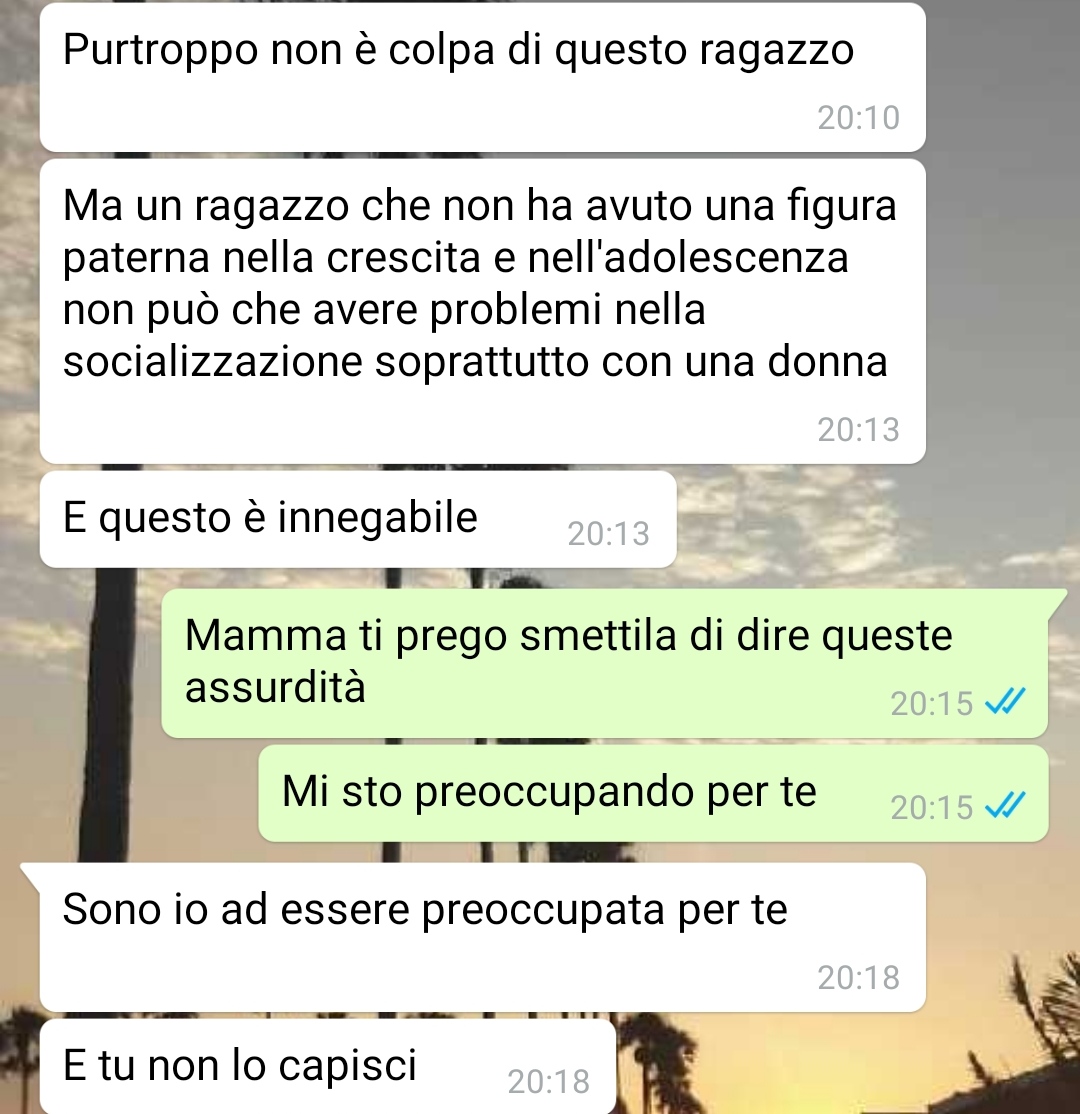
Task: Tap the 20:18 time under 'preoccupata per te'
Action: (x=858, y=978)
